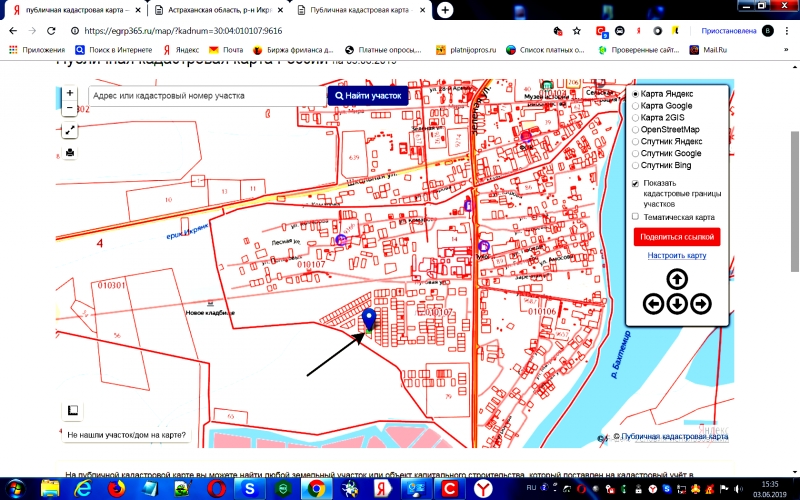Select Спутник Яндекс radio option
This screenshot has height=500, width=800.
click(x=635, y=141)
